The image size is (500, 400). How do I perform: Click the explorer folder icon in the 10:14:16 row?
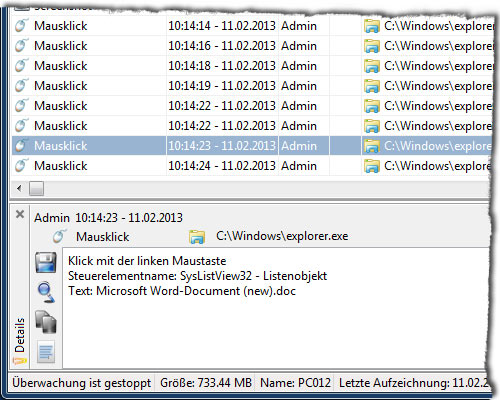372,46
